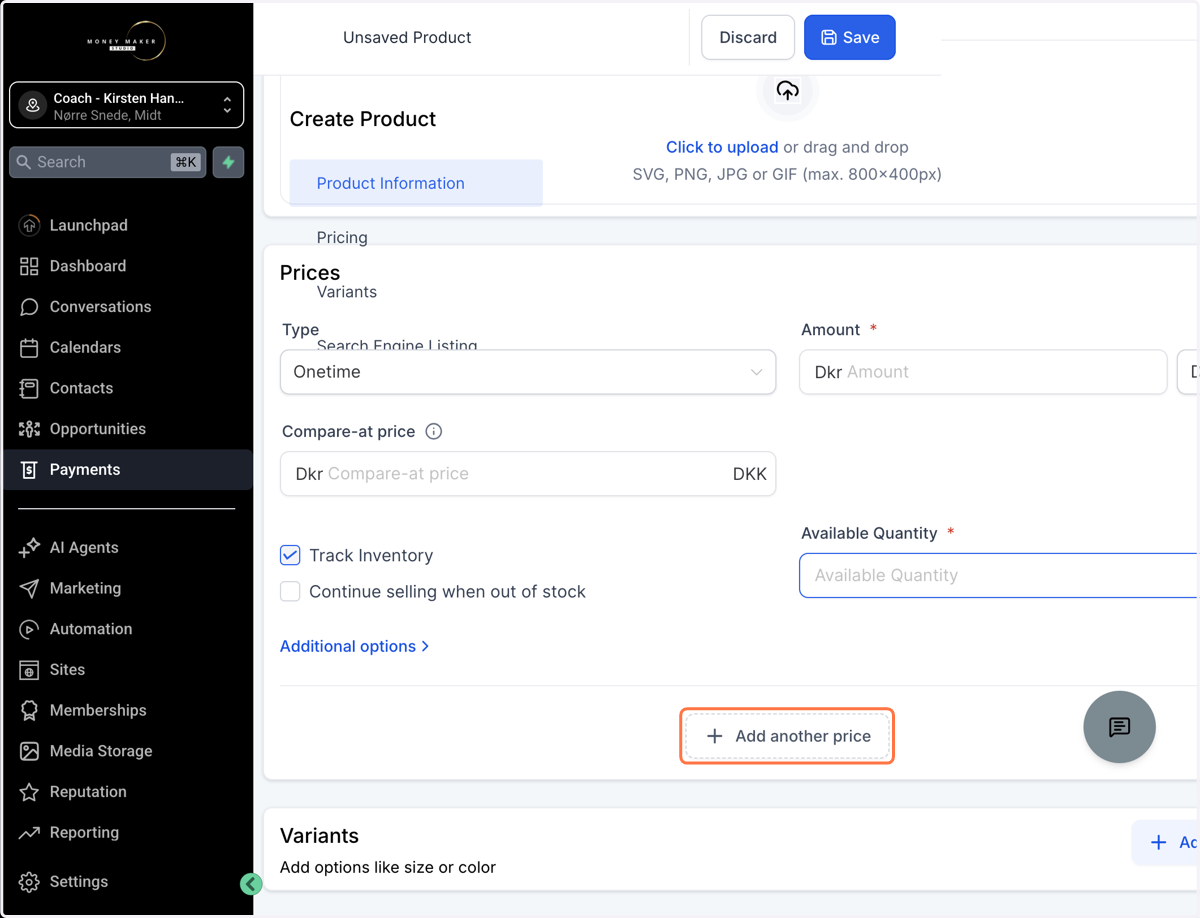Click the Settings gear icon

click(x=29, y=882)
